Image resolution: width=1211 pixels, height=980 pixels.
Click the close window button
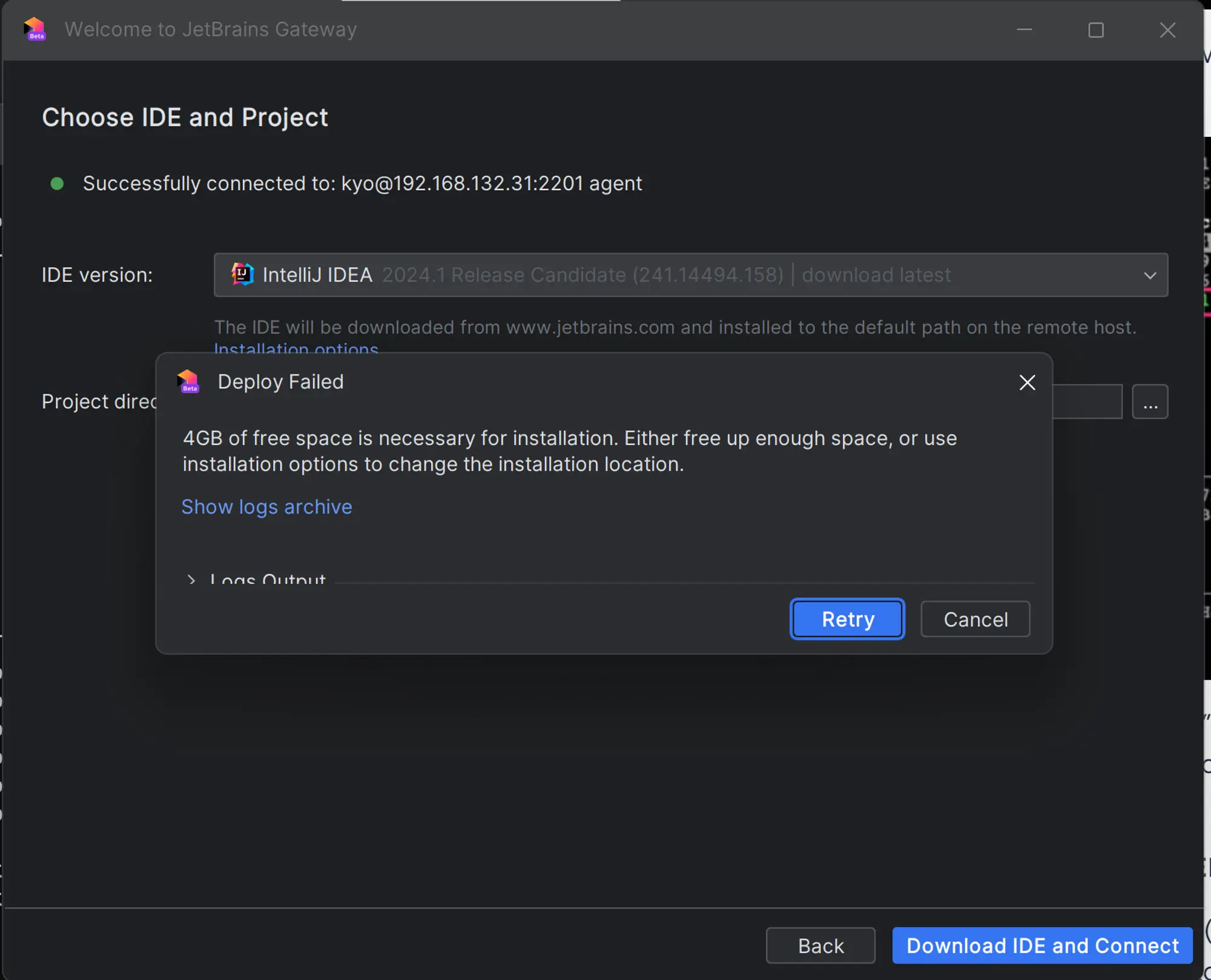tap(1168, 29)
